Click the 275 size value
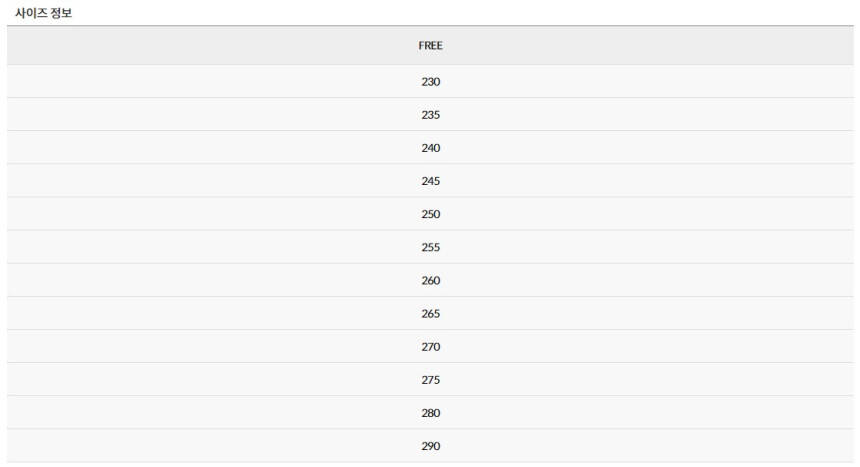The height and width of the screenshot is (467, 860). point(430,379)
